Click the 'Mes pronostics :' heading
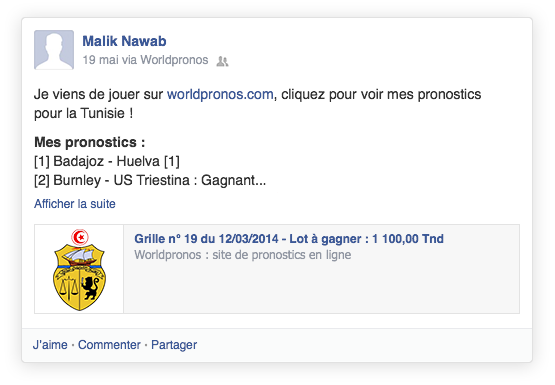The image size is (555, 385). point(90,142)
